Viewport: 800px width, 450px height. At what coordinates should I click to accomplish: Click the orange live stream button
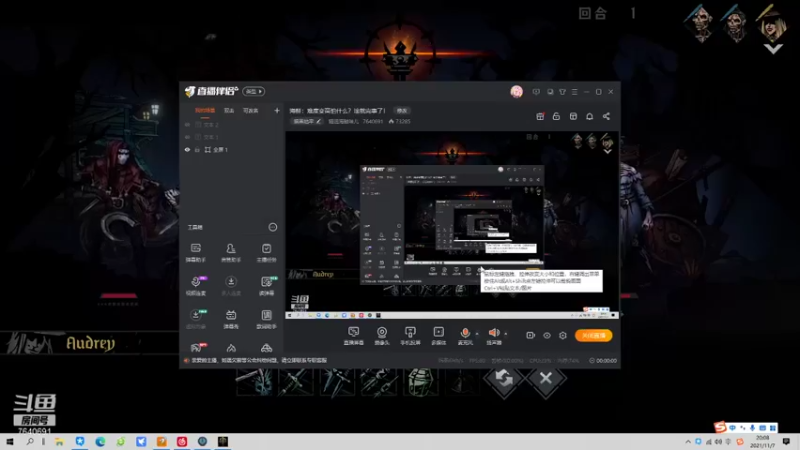click(593, 335)
